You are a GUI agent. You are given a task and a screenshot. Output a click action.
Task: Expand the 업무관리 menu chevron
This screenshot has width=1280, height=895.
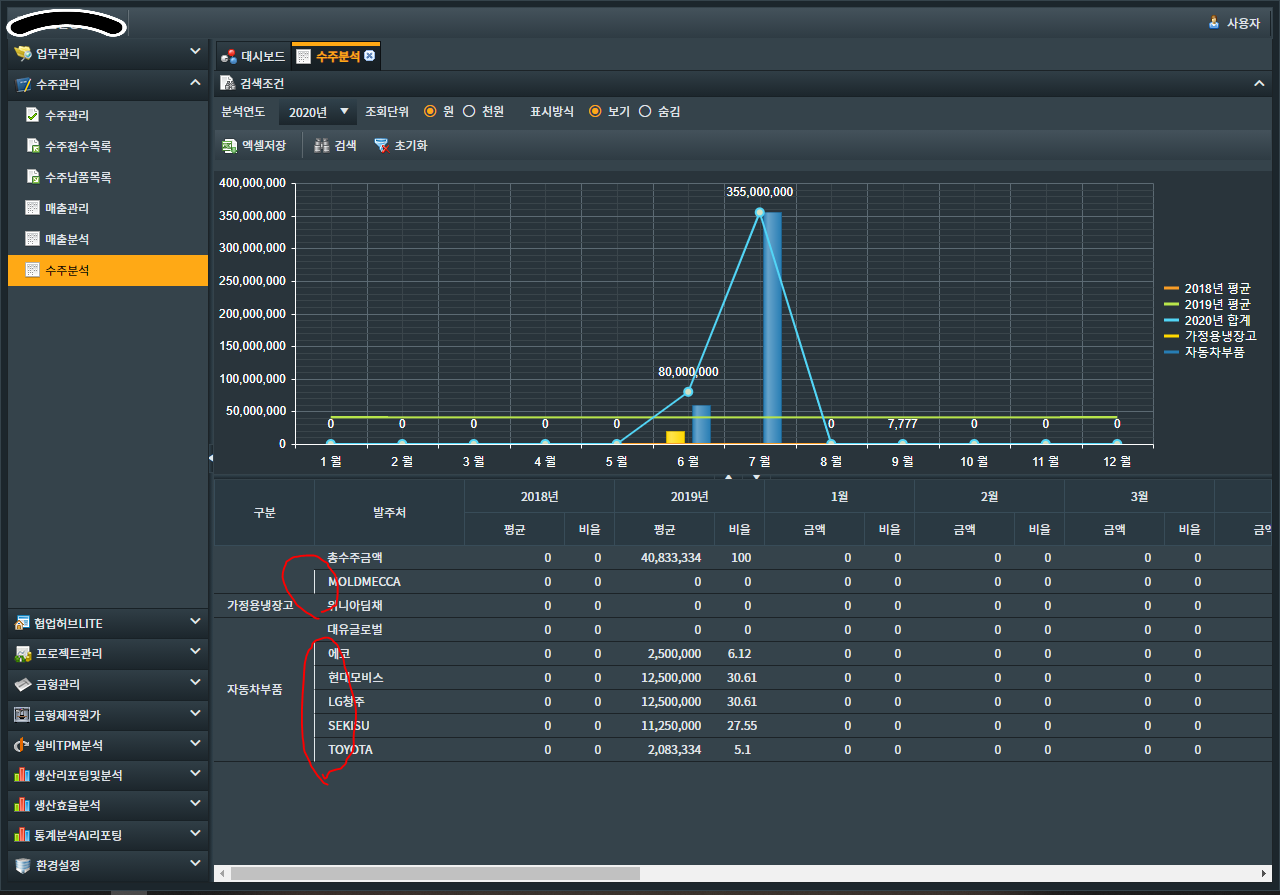pyautogui.click(x=195, y=52)
